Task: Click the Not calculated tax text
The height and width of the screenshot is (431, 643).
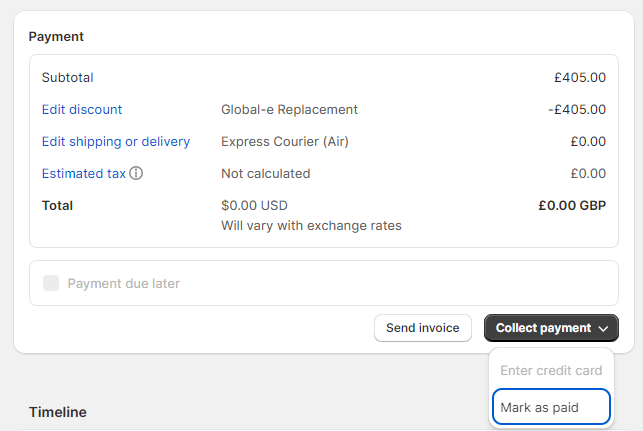Action: (x=266, y=173)
